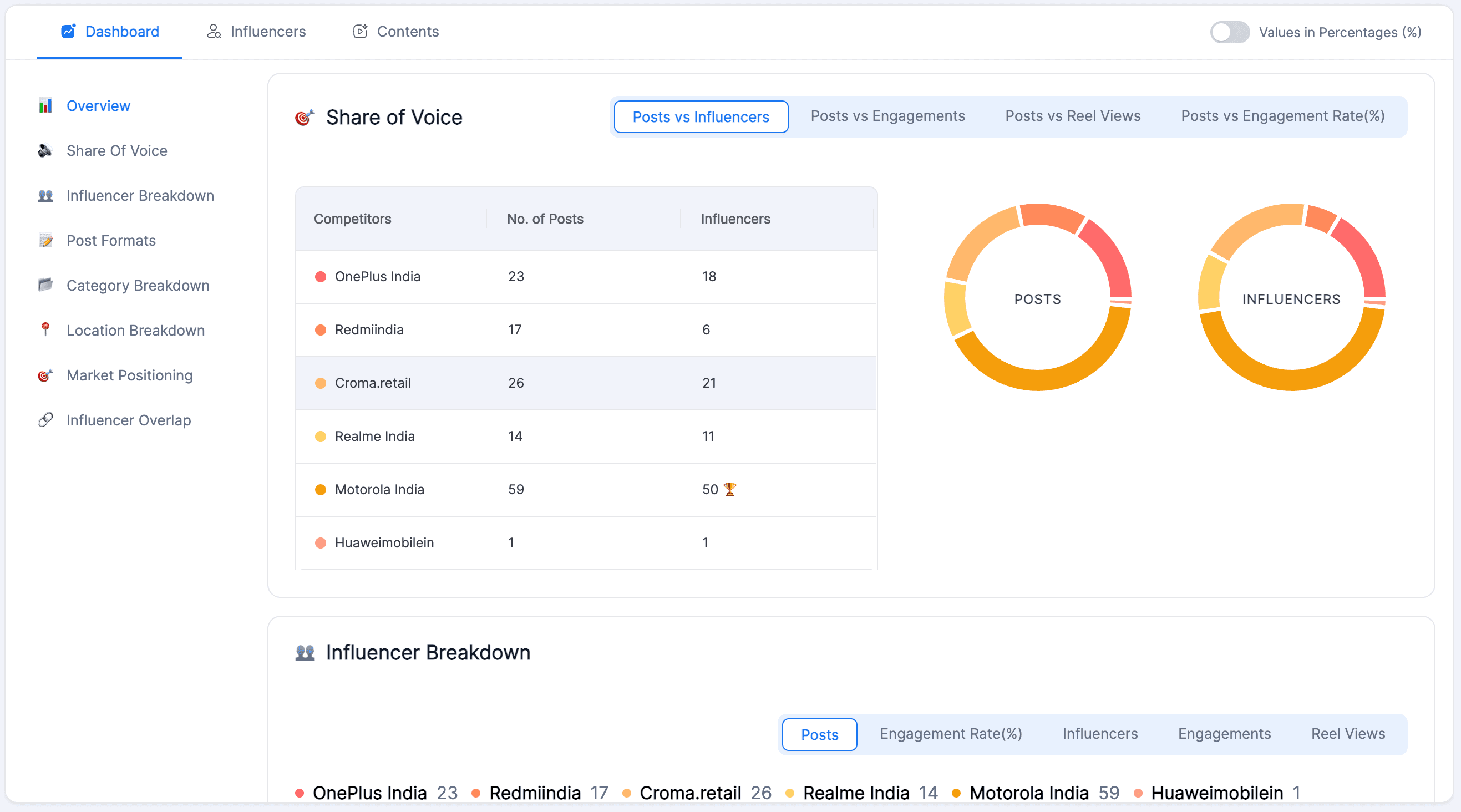Click the No. of Posts column header
1461x812 pixels.
545,219
